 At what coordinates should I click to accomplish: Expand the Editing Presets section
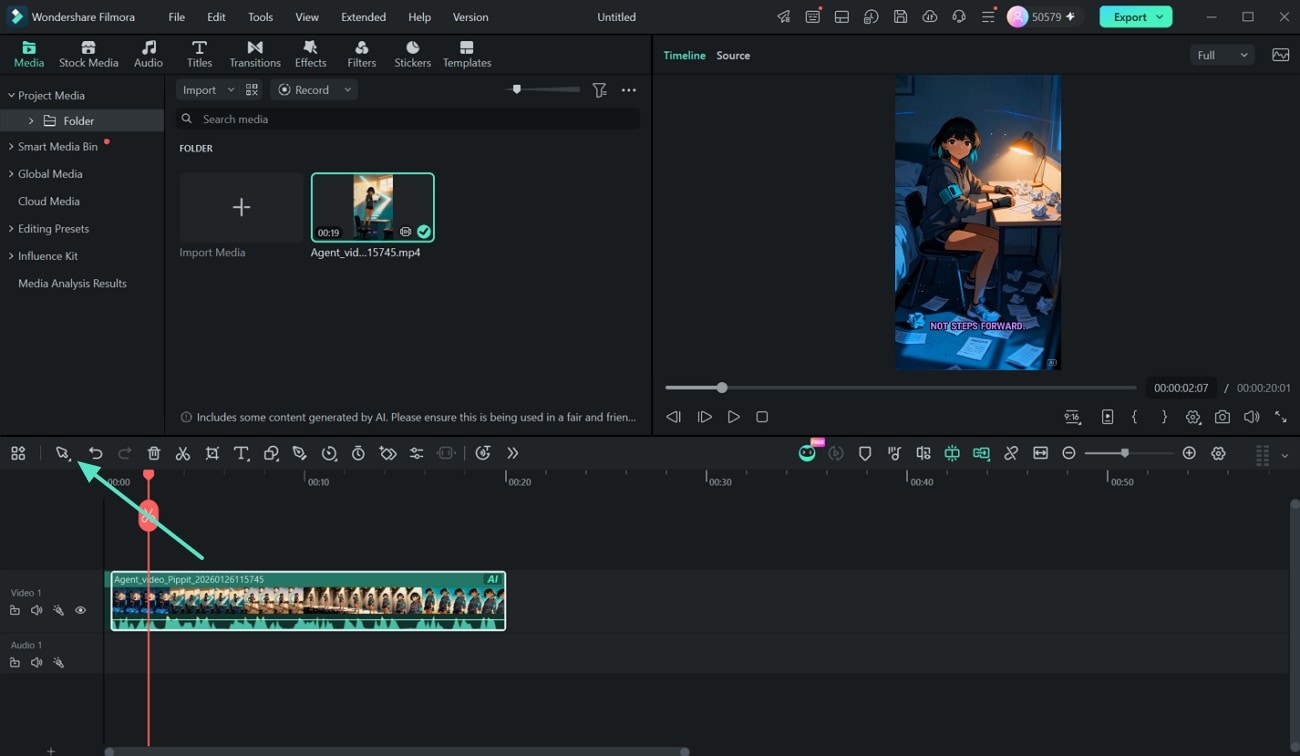pos(11,229)
